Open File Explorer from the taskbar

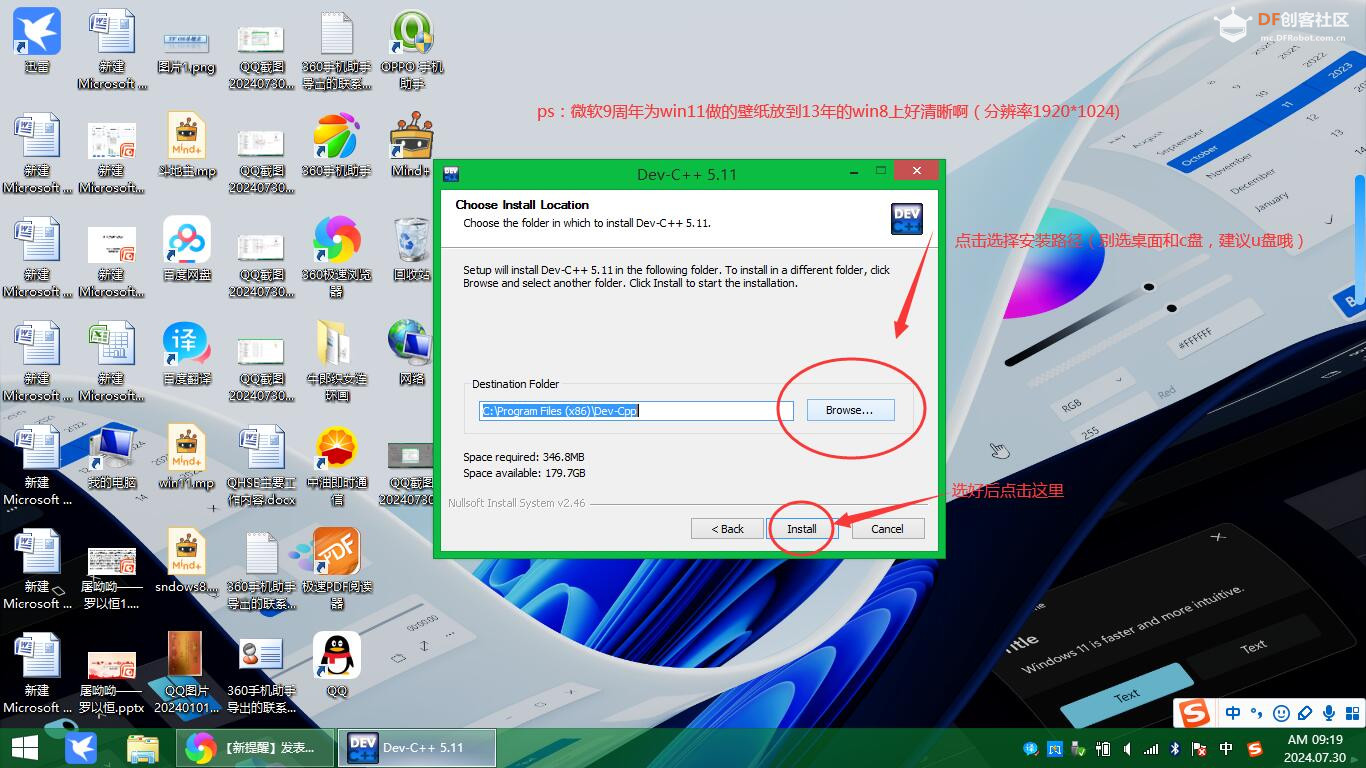143,748
